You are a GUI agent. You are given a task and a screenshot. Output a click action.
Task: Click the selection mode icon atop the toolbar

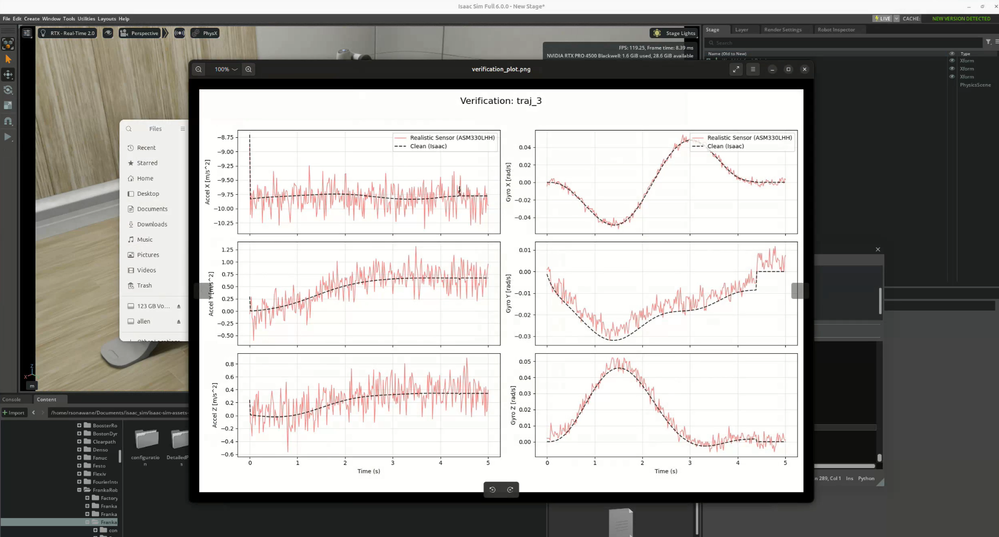tap(8, 43)
